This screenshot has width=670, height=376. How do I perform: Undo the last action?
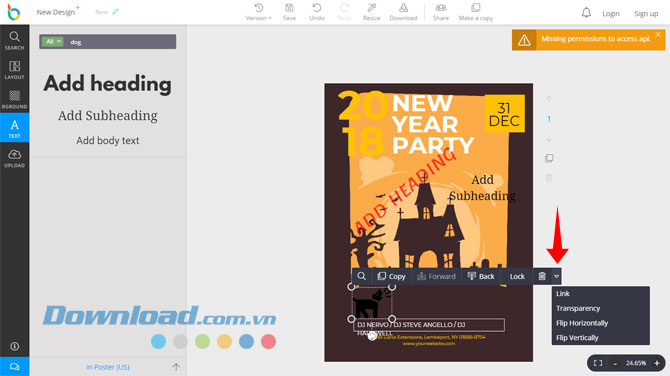[317, 12]
